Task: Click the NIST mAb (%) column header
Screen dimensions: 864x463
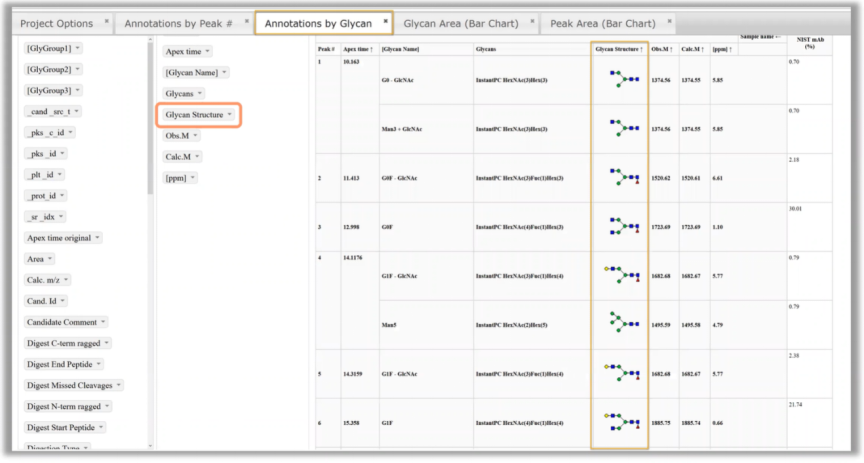Action: (x=809, y=44)
